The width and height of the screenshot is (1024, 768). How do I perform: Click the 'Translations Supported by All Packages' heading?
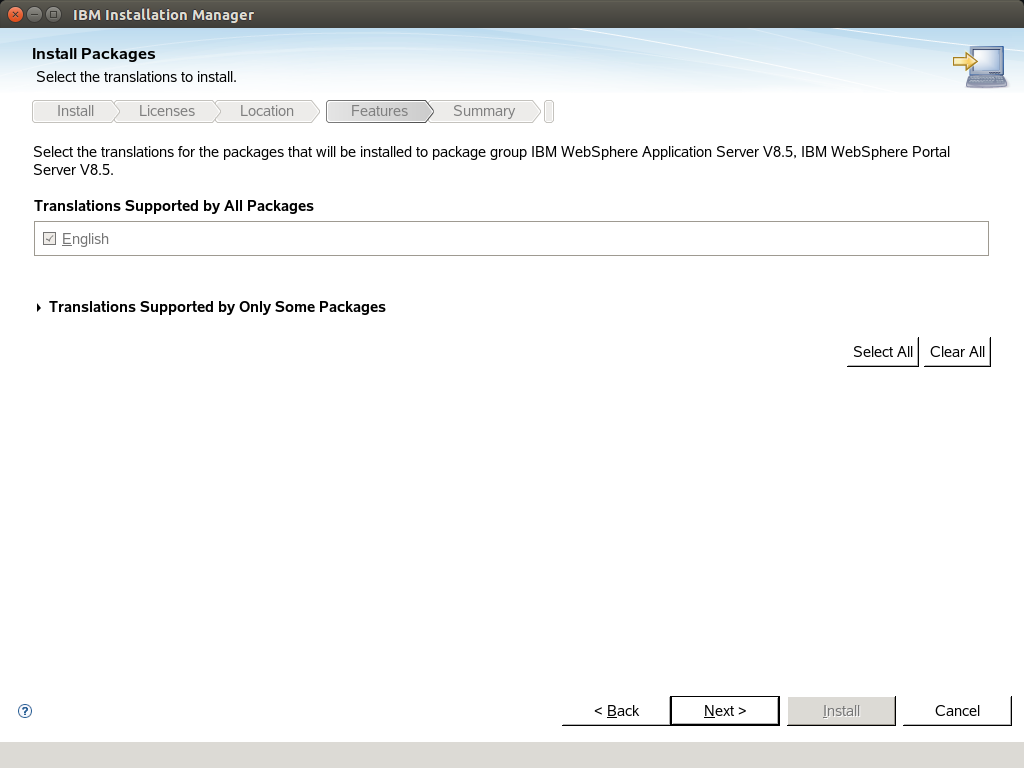(x=174, y=206)
